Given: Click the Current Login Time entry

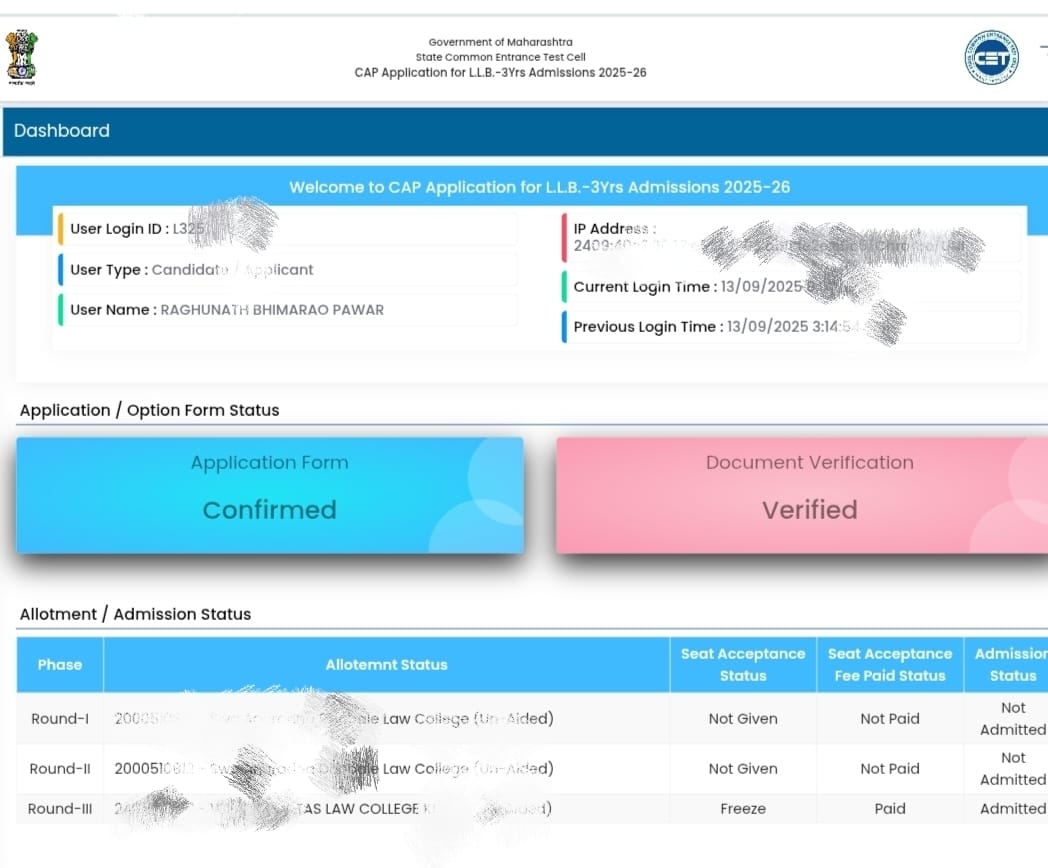Looking at the screenshot, I should click(x=792, y=287).
